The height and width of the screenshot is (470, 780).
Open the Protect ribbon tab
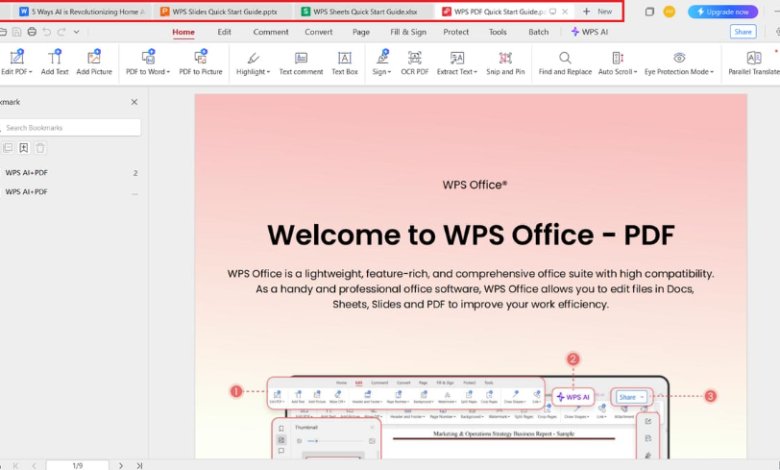[x=456, y=32]
